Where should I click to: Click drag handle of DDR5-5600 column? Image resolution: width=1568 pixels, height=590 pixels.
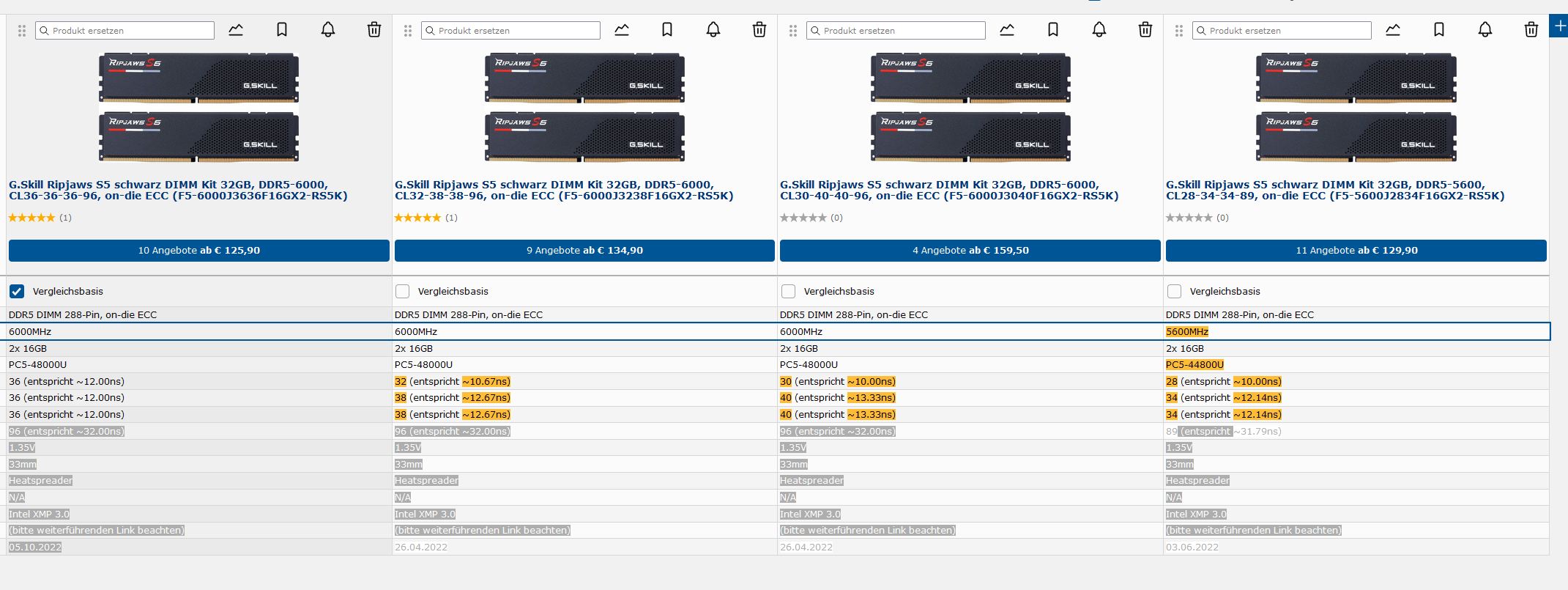pos(1179,31)
